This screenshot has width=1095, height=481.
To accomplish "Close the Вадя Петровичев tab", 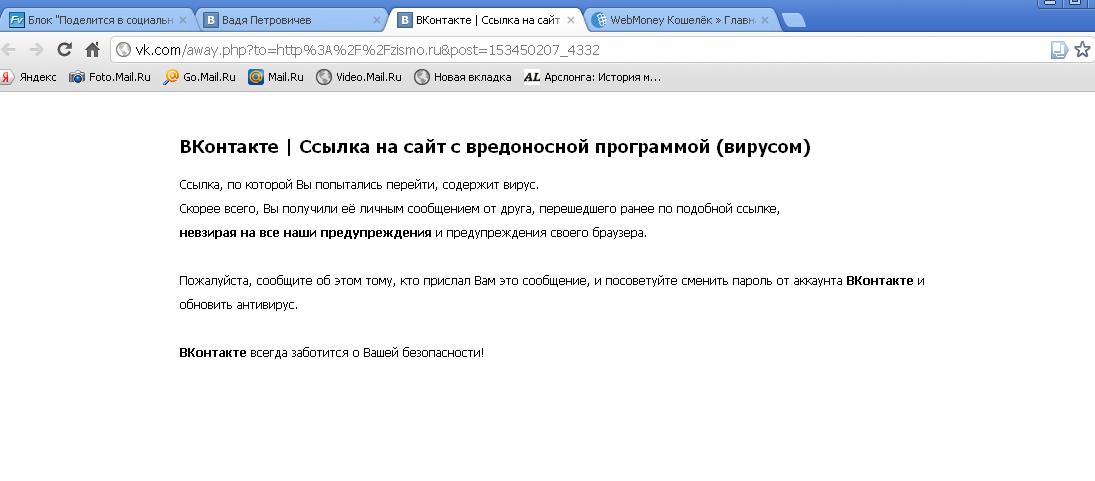I will pos(376,20).
